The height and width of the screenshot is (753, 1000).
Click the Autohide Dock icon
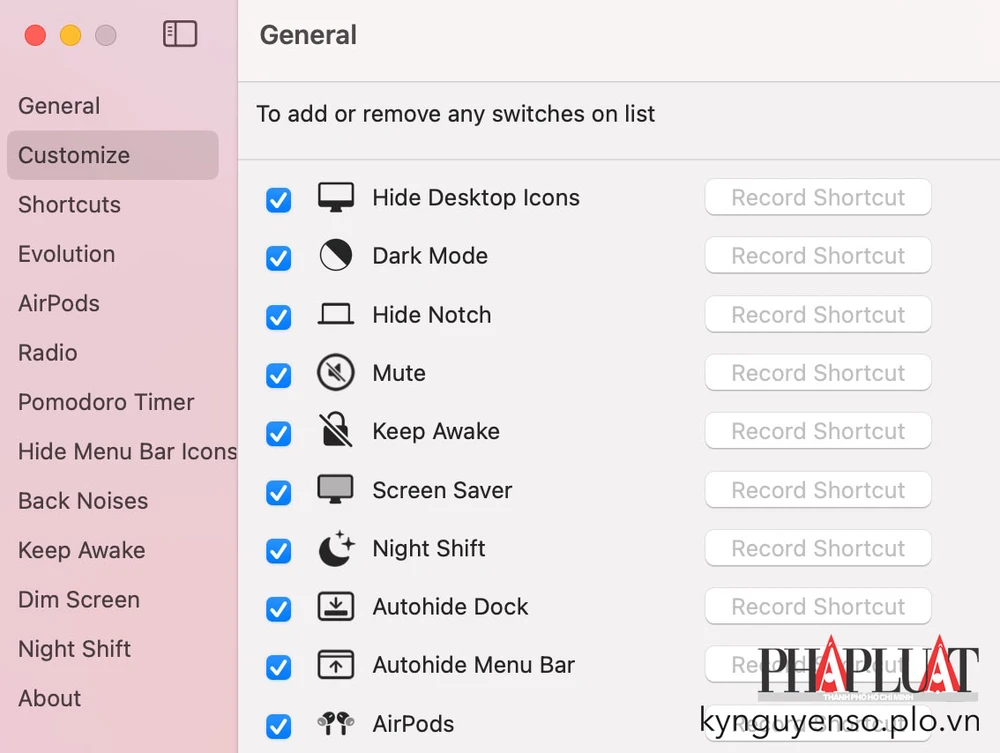[336, 607]
